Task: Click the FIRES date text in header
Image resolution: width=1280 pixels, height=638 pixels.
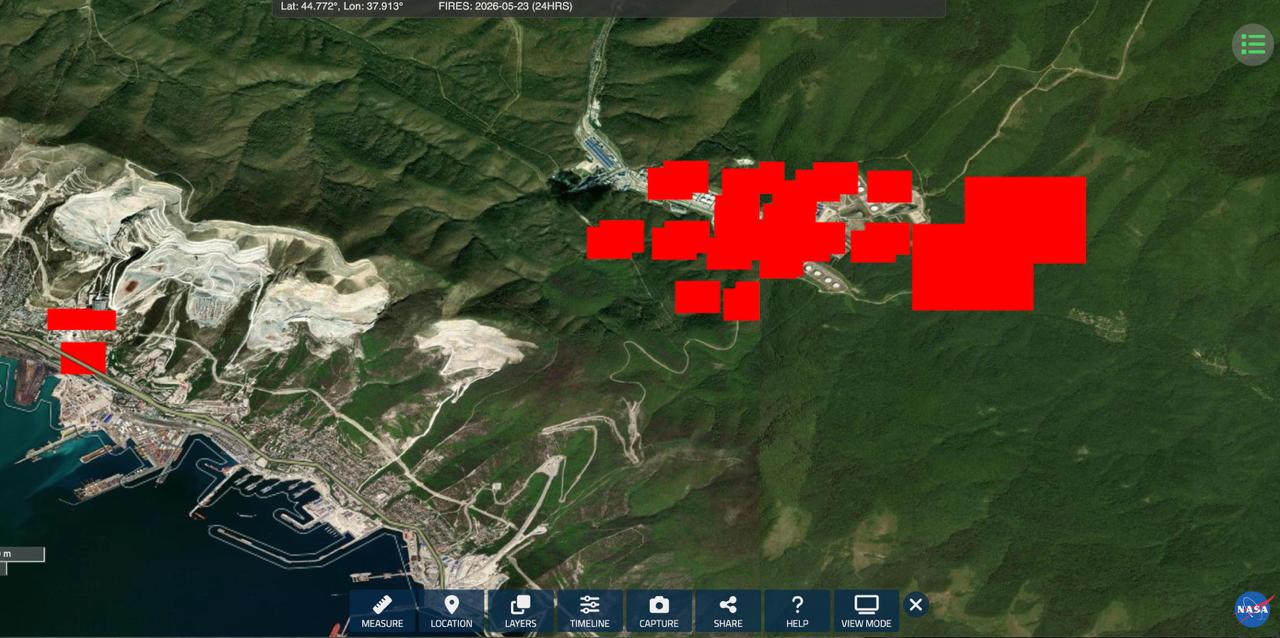Action: coord(505,6)
